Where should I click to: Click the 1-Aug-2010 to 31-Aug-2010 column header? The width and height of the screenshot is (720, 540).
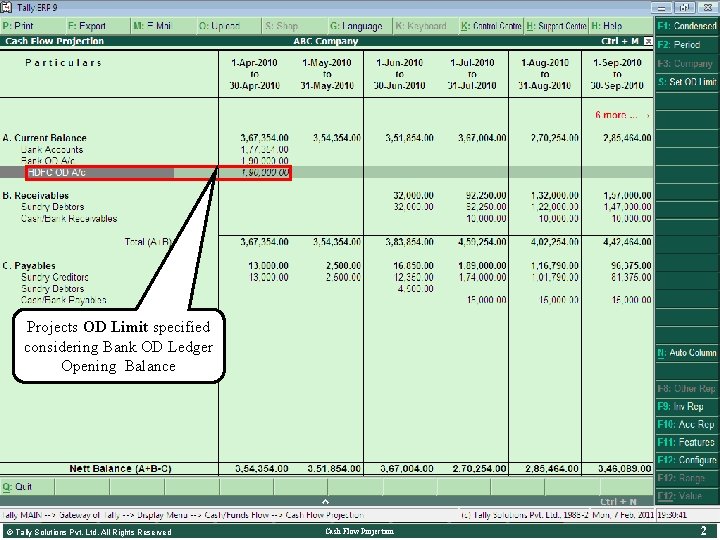click(x=545, y=74)
